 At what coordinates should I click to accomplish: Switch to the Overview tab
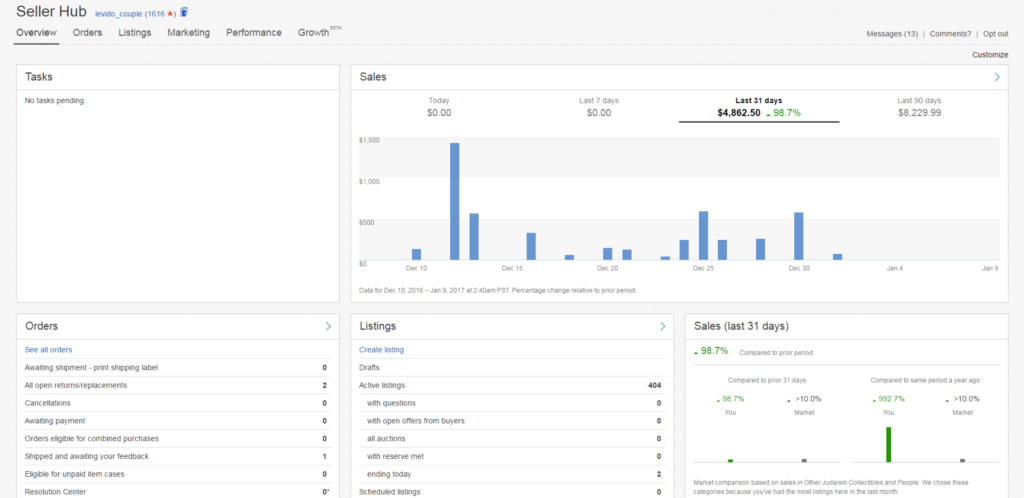point(37,33)
